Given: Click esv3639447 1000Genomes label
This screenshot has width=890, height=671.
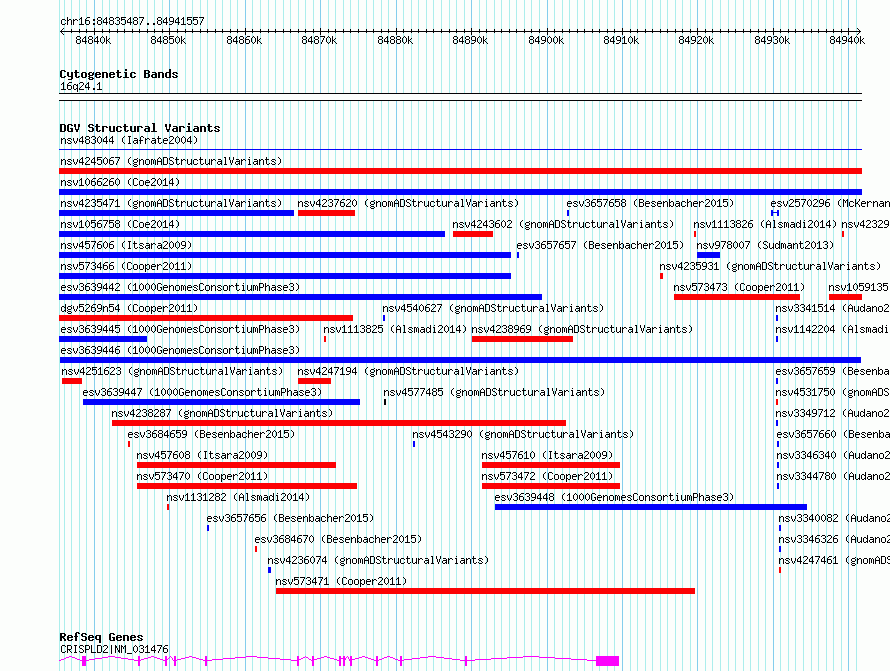Looking at the screenshot, I should [202, 392].
